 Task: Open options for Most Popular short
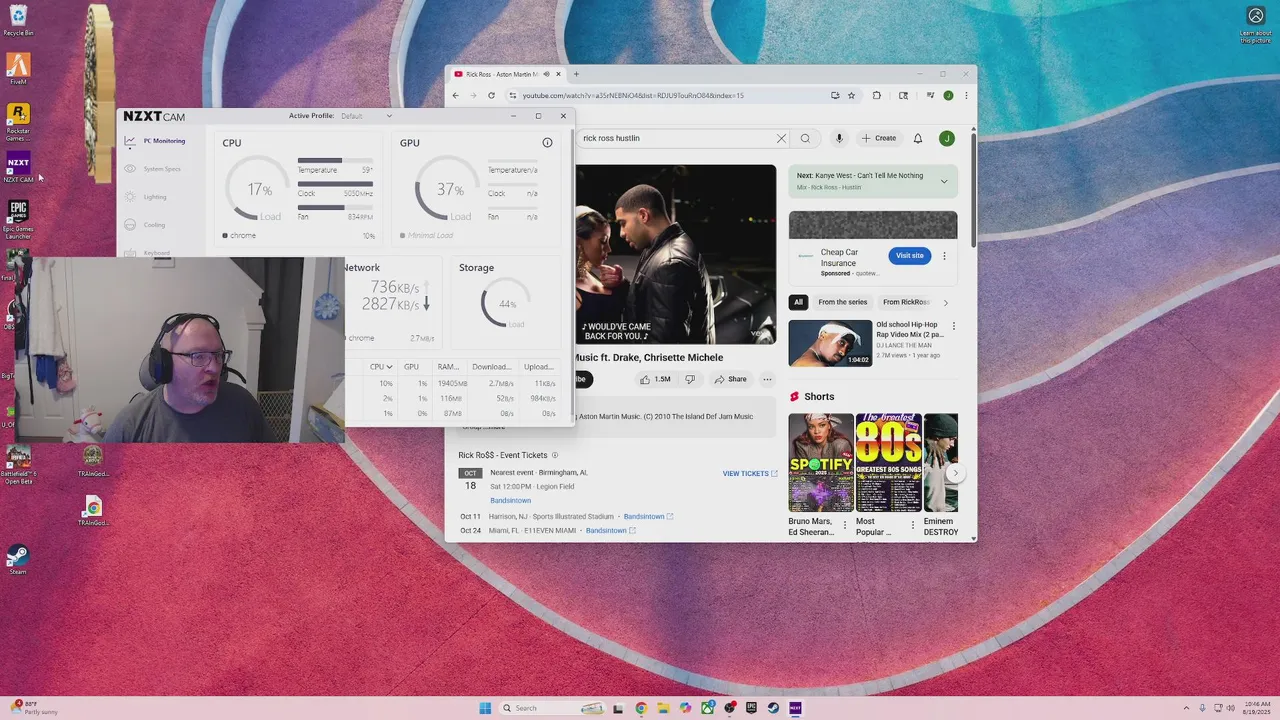click(912, 525)
